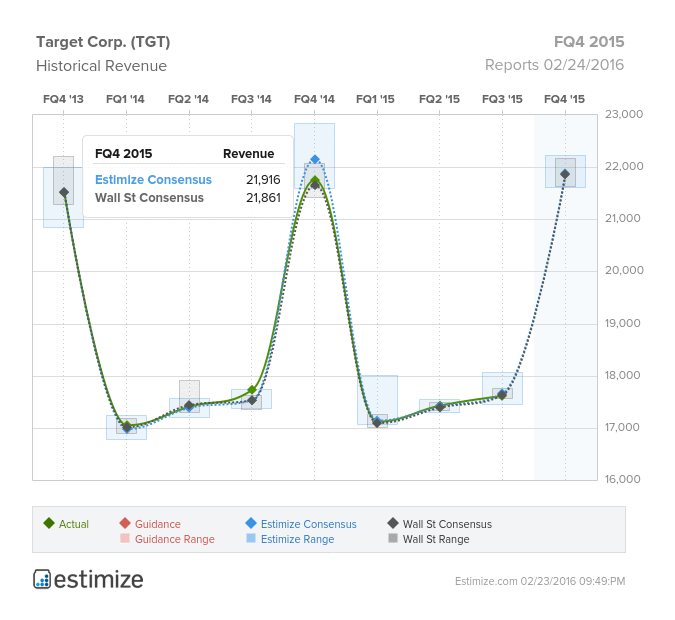Select the FQ2 '14 quarter label
The height and width of the screenshot is (620, 675).
189,99
